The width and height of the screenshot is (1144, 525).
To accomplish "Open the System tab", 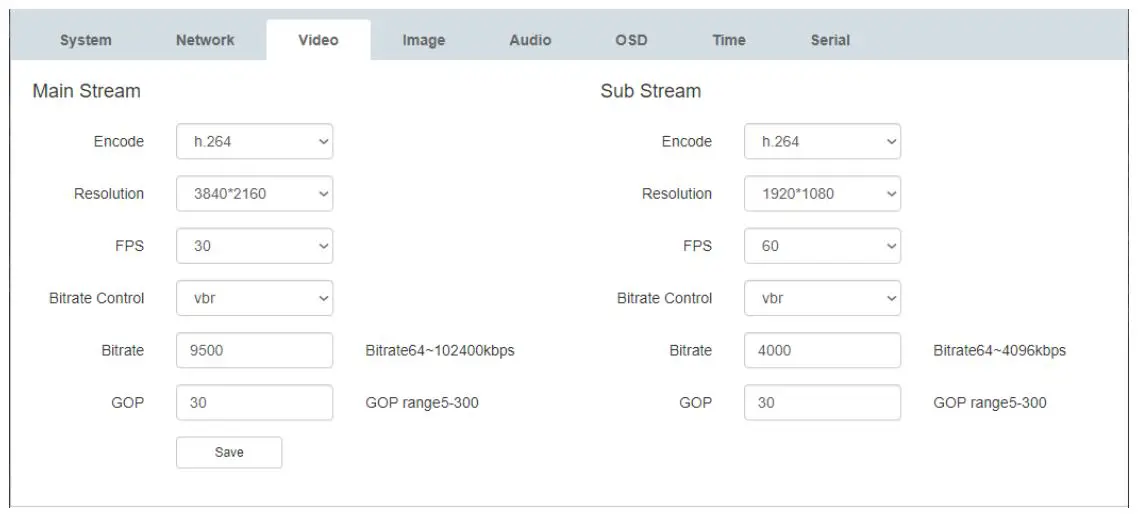I will pyautogui.click(x=86, y=41).
